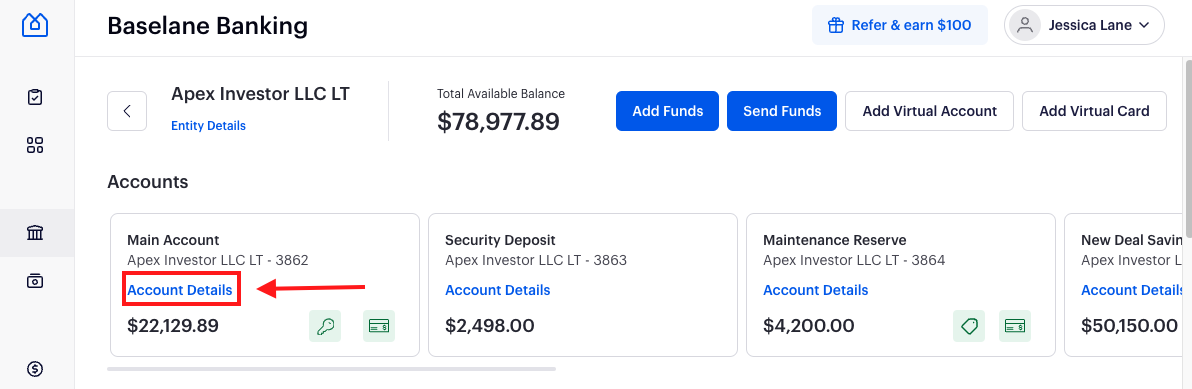
Task: Open the Baselane home logo
Action: (35, 24)
